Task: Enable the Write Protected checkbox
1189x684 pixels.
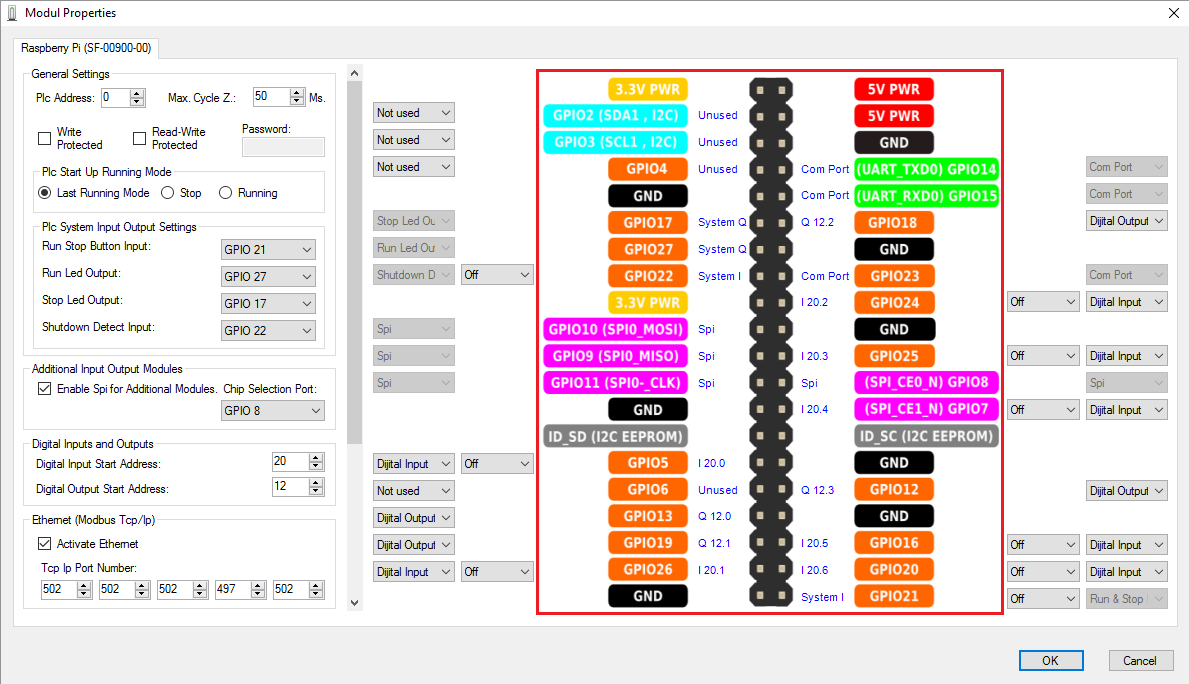Action: [44, 139]
